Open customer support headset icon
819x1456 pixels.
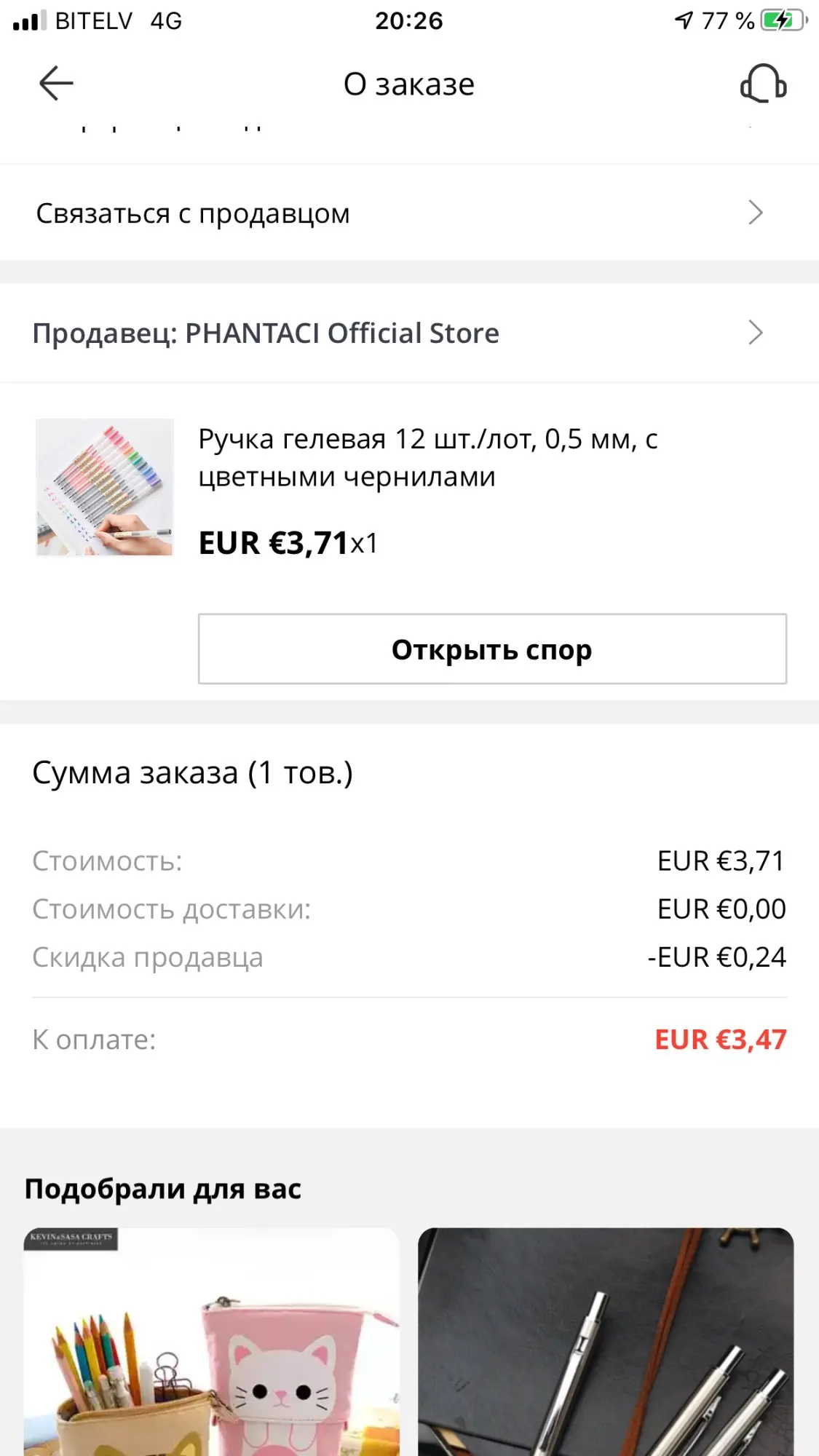pyautogui.click(x=763, y=84)
